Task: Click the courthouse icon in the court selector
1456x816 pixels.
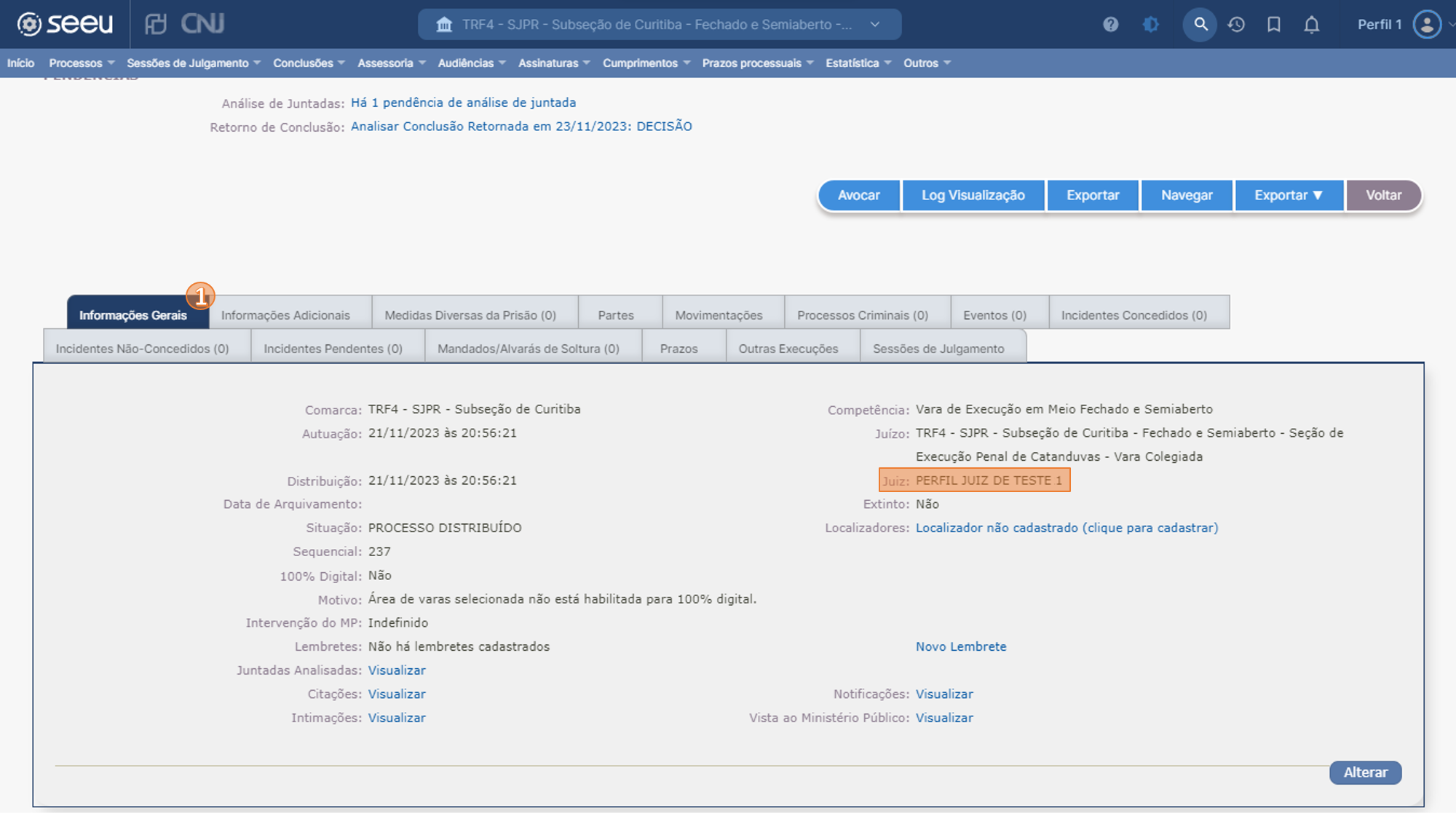Action: pyautogui.click(x=444, y=25)
